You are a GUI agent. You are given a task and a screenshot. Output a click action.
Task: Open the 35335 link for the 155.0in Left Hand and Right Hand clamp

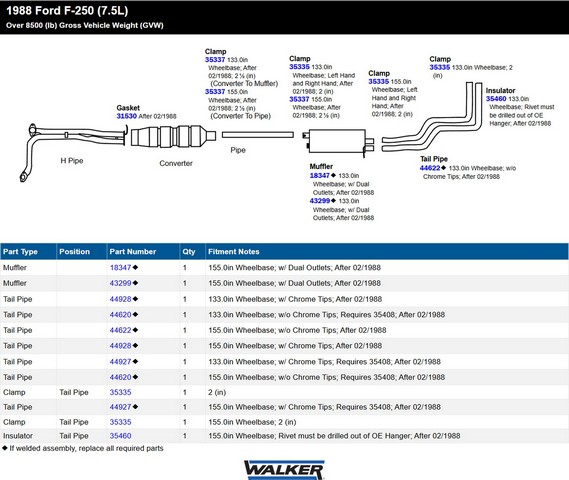(x=378, y=82)
